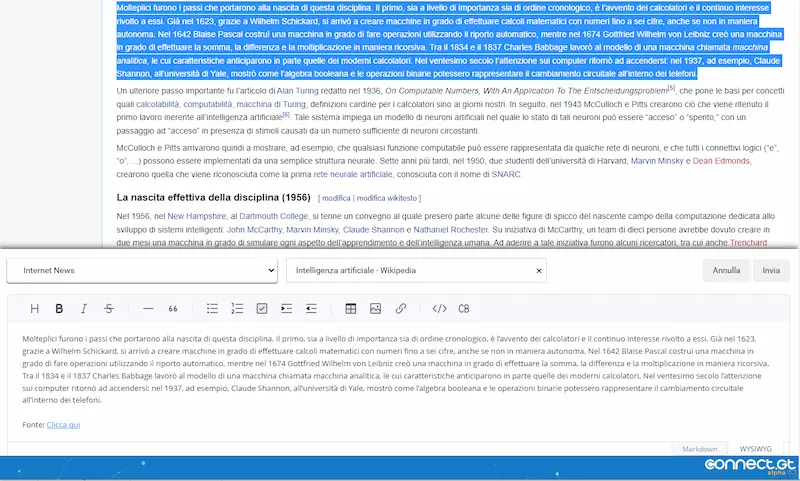Open the Dean Edmonds red link

coord(721,161)
